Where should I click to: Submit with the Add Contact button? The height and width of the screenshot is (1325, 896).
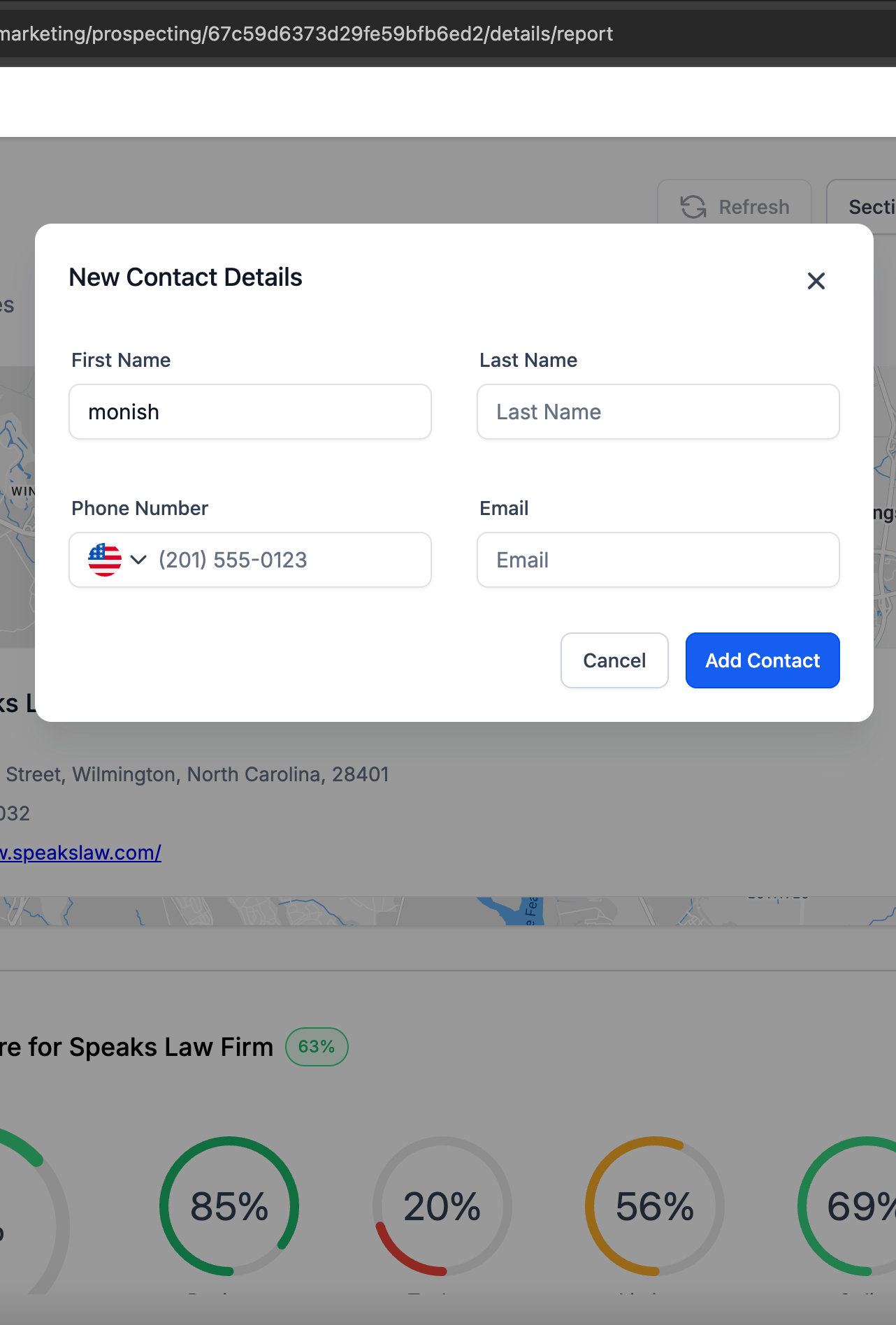coord(762,660)
